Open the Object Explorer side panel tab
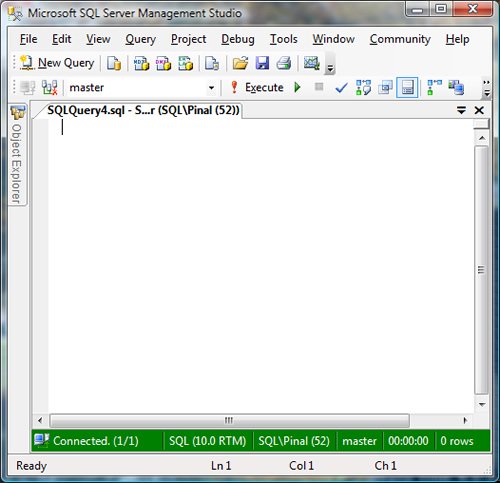Image resolution: width=500 pixels, height=483 pixels. [17, 155]
